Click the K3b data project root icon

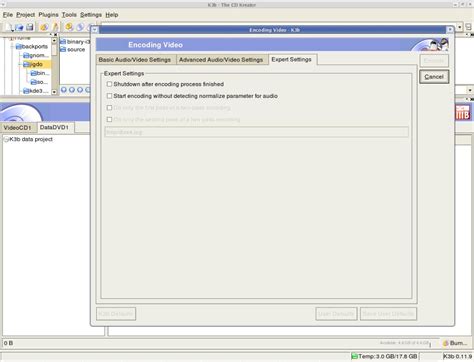pyautogui.click(x=6, y=139)
